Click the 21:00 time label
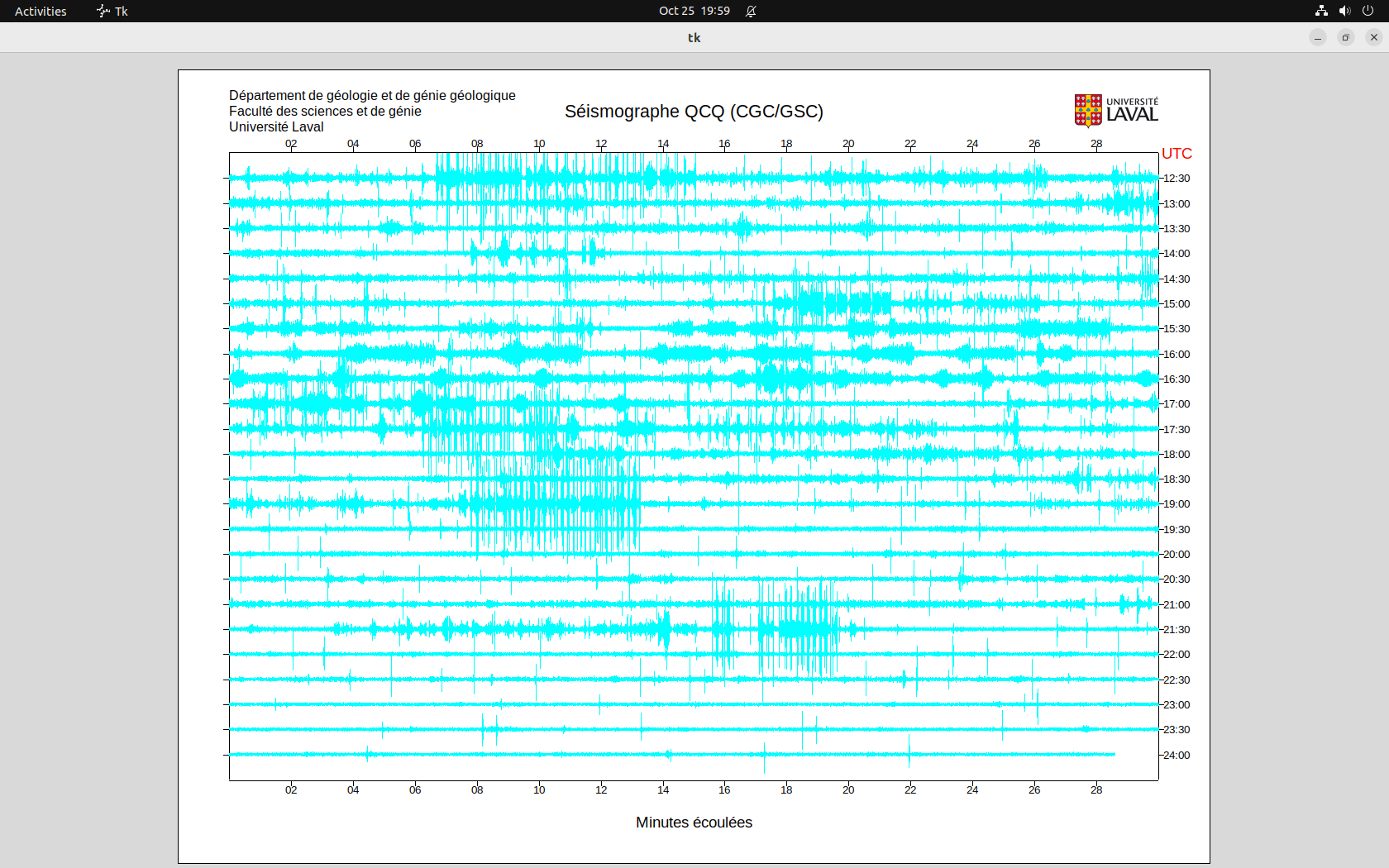 1177,605
